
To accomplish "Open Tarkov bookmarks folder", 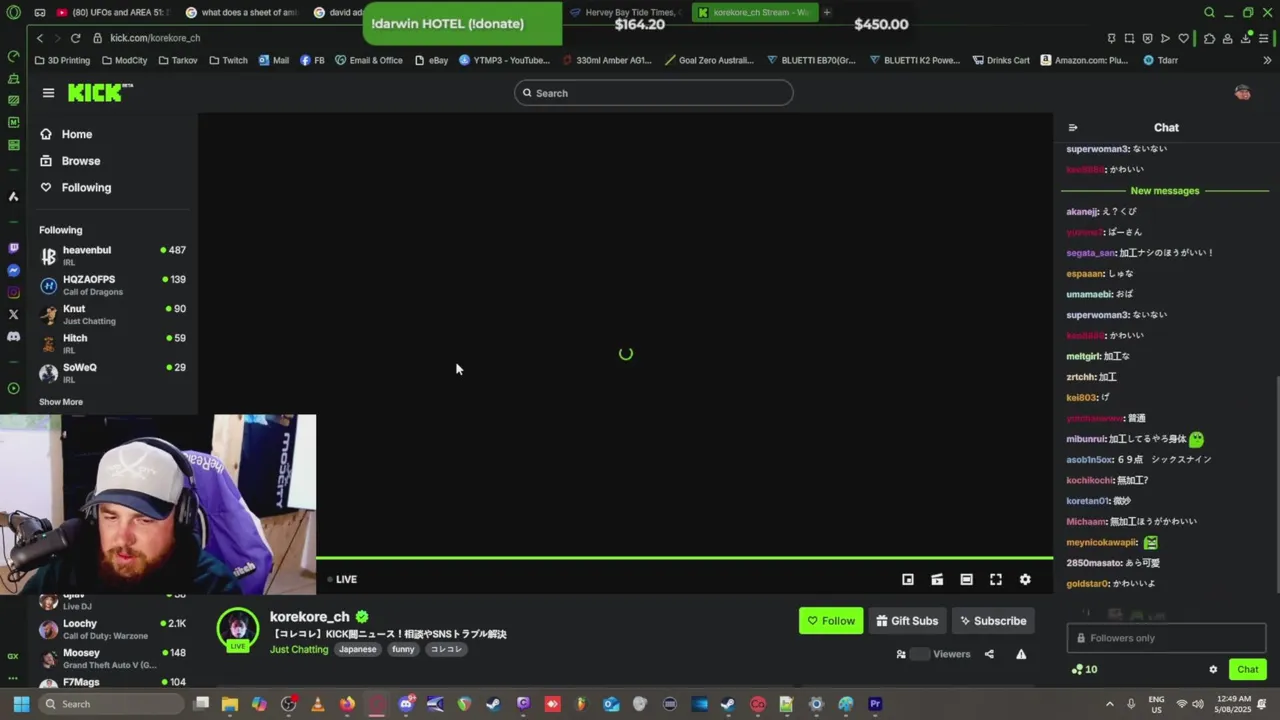I will click(x=178, y=60).
